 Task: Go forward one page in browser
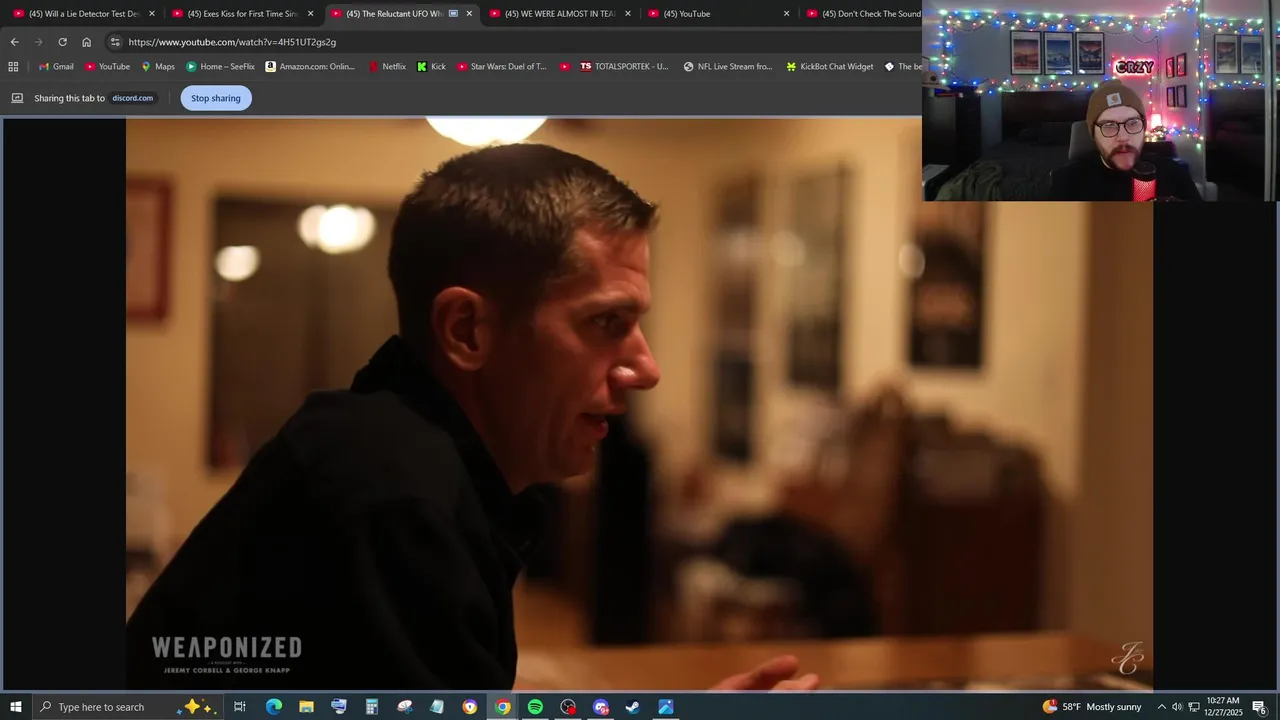click(38, 42)
